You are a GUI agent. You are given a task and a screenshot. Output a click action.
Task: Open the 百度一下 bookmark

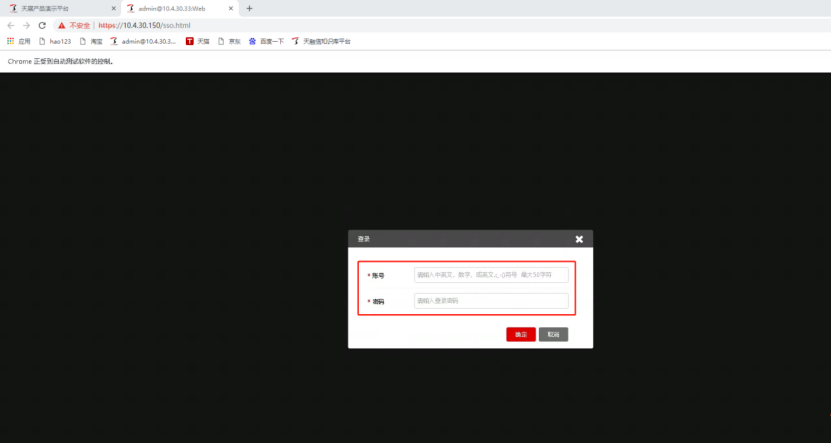pos(266,41)
